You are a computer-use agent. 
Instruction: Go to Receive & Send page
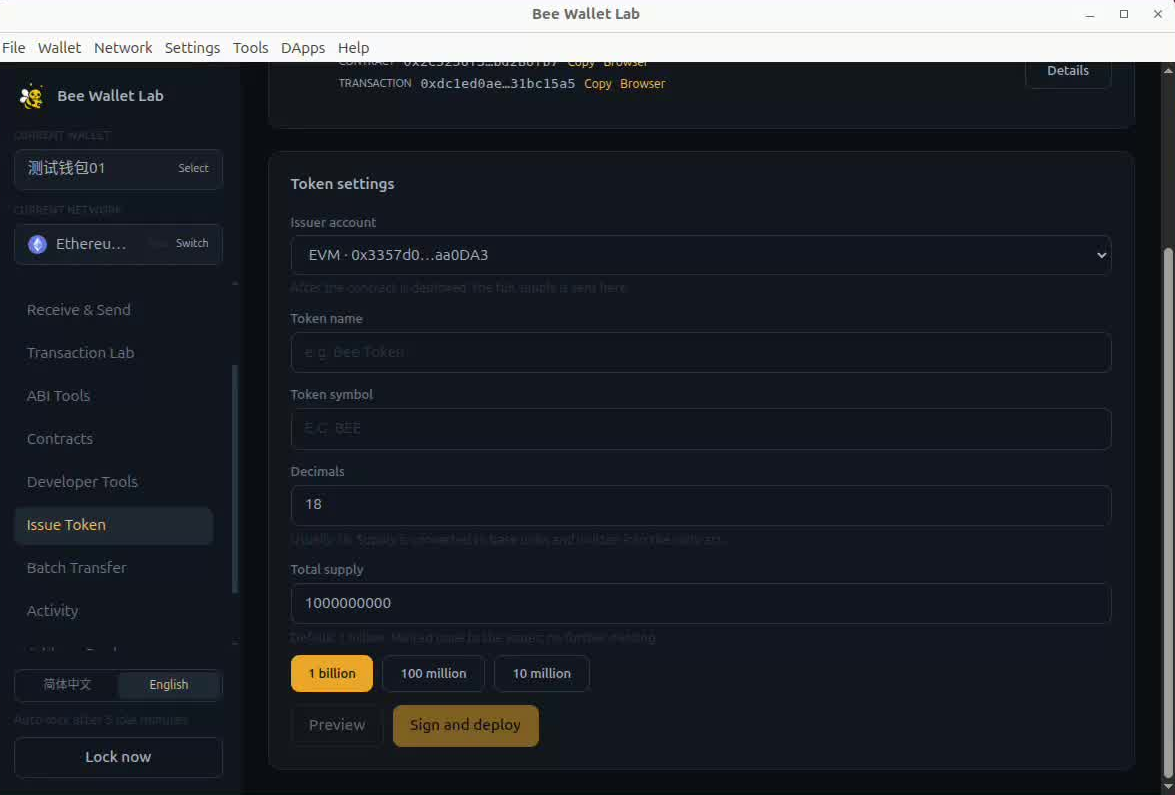click(113, 310)
